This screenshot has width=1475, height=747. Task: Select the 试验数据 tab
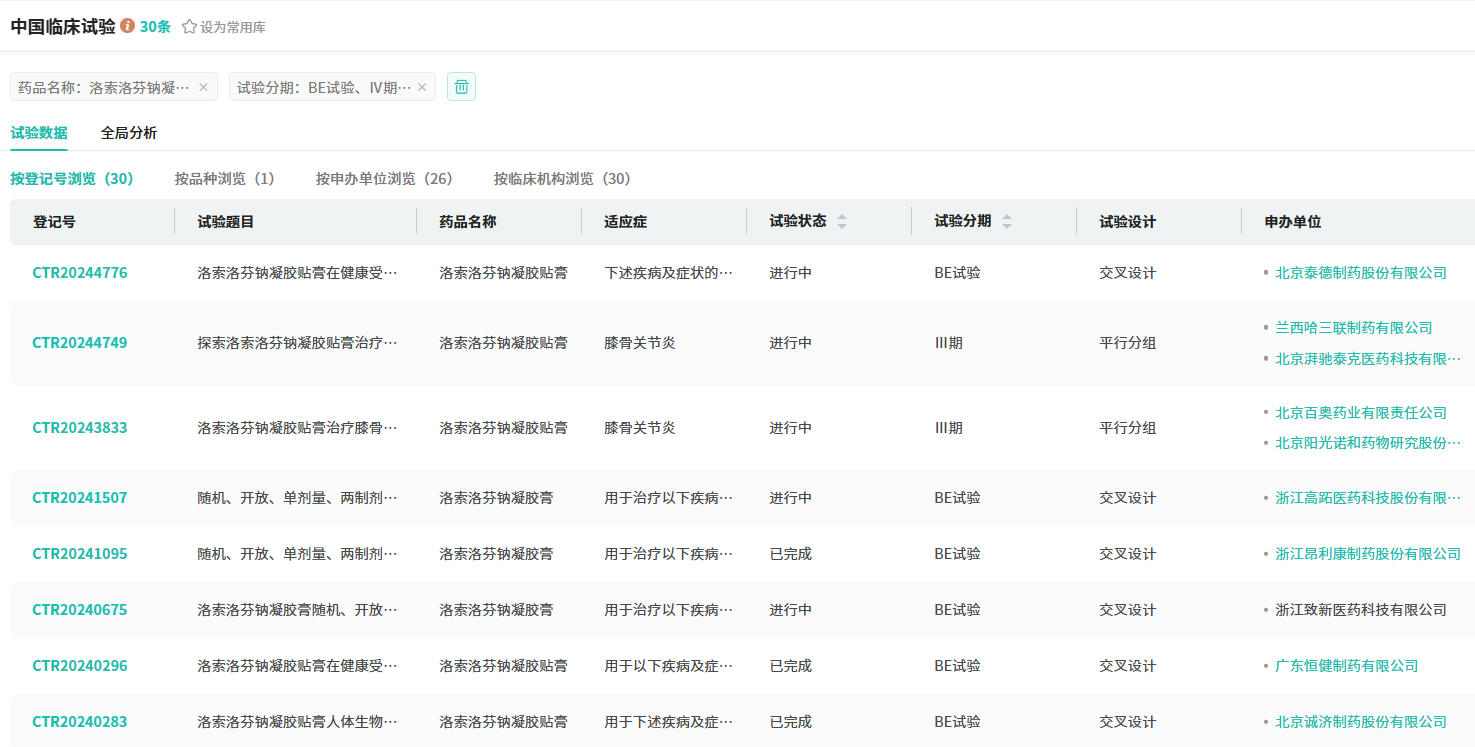(39, 133)
